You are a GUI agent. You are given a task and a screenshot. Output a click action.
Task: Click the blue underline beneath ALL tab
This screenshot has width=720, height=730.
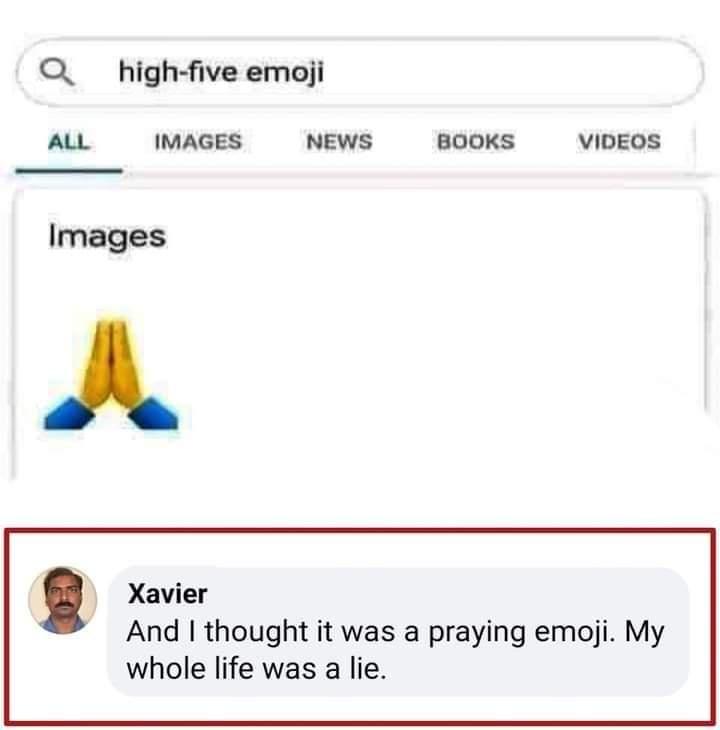[x=69, y=170]
